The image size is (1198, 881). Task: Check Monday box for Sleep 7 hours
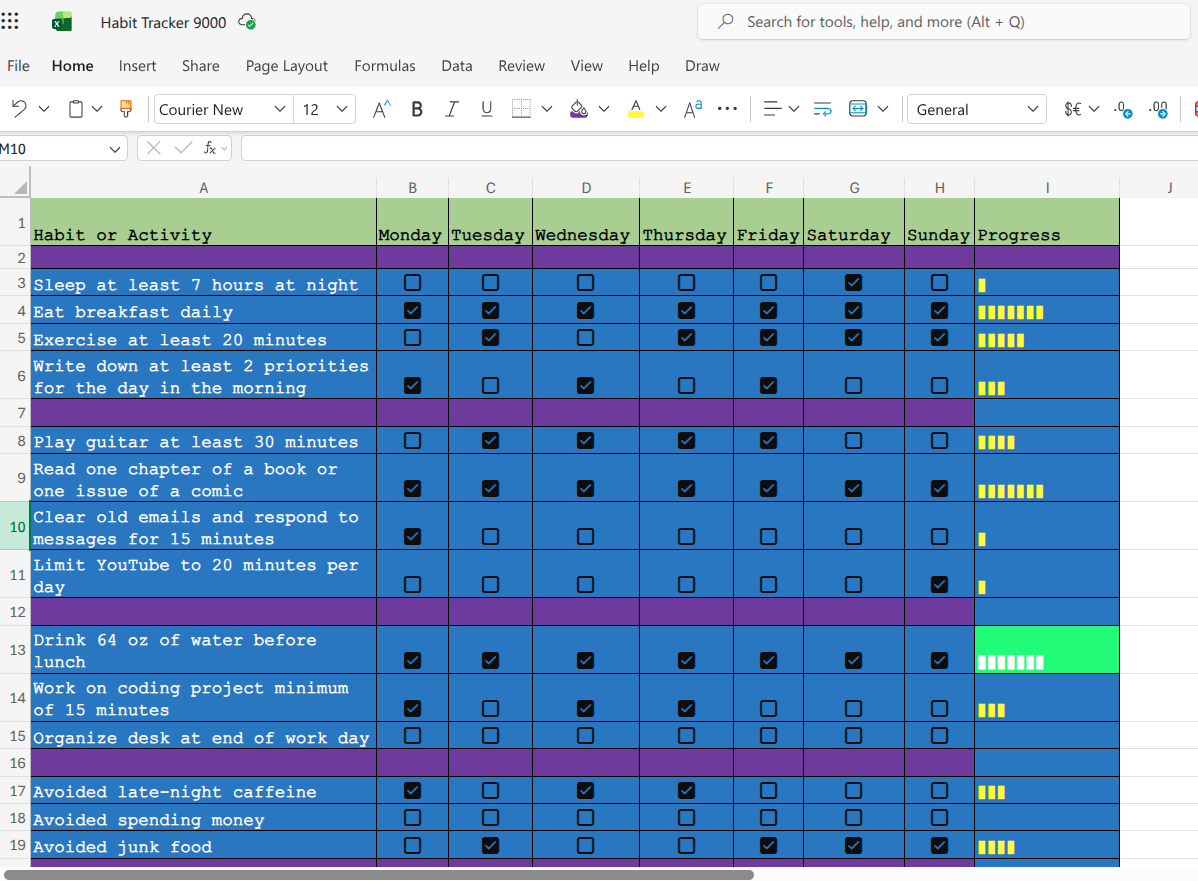click(x=413, y=283)
